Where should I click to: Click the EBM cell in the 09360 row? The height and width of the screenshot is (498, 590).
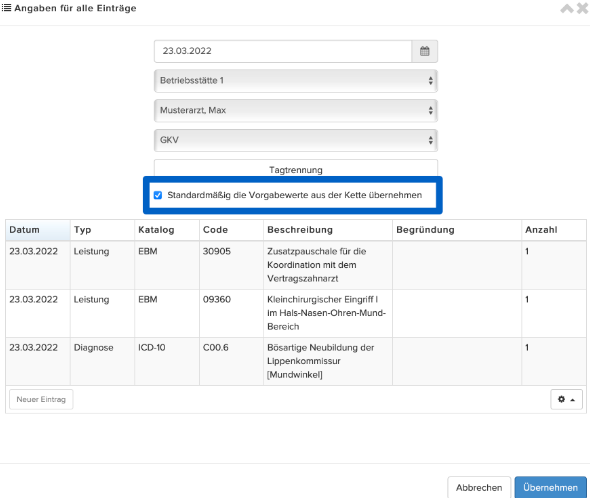pyautogui.click(x=167, y=313)
